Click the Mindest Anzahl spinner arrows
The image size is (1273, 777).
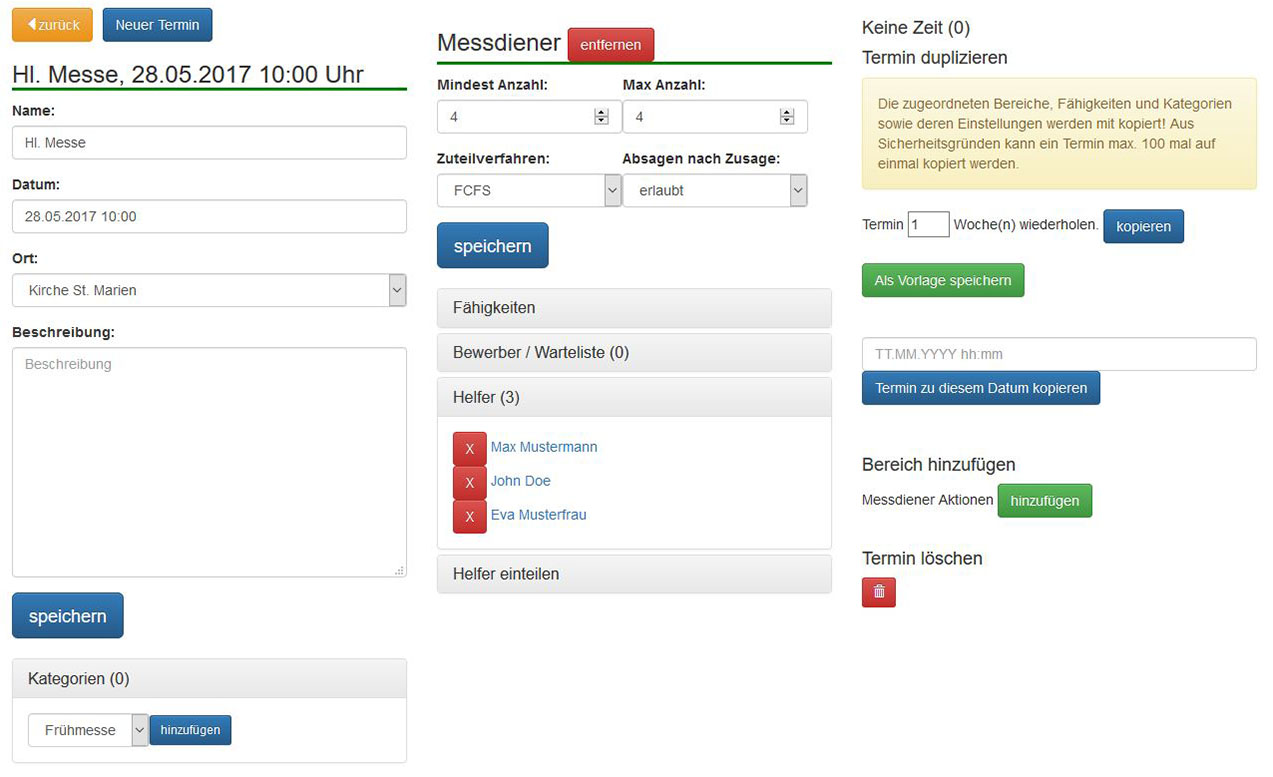(601, 117)
